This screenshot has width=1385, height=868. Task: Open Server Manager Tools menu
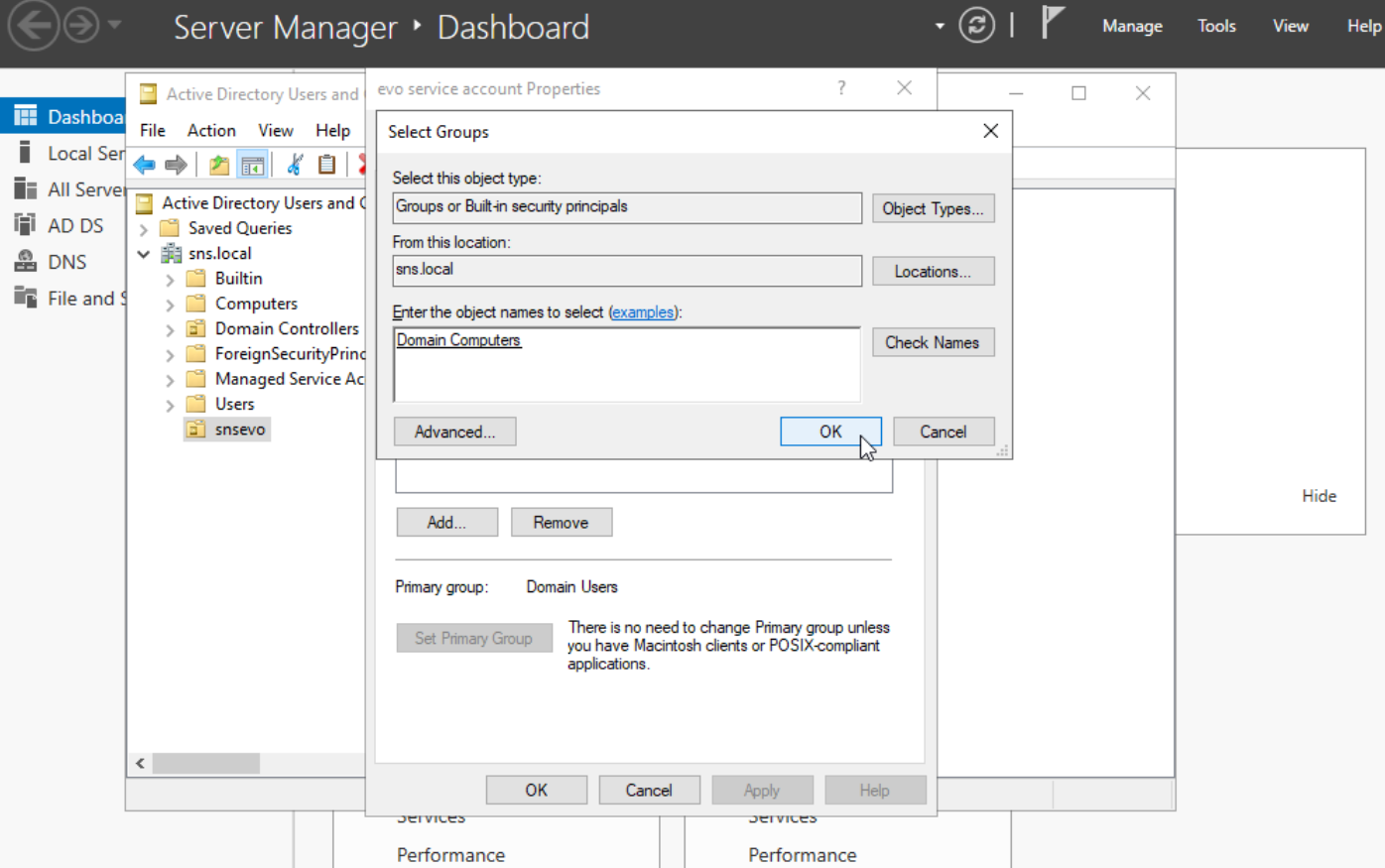pos(1216,26)
